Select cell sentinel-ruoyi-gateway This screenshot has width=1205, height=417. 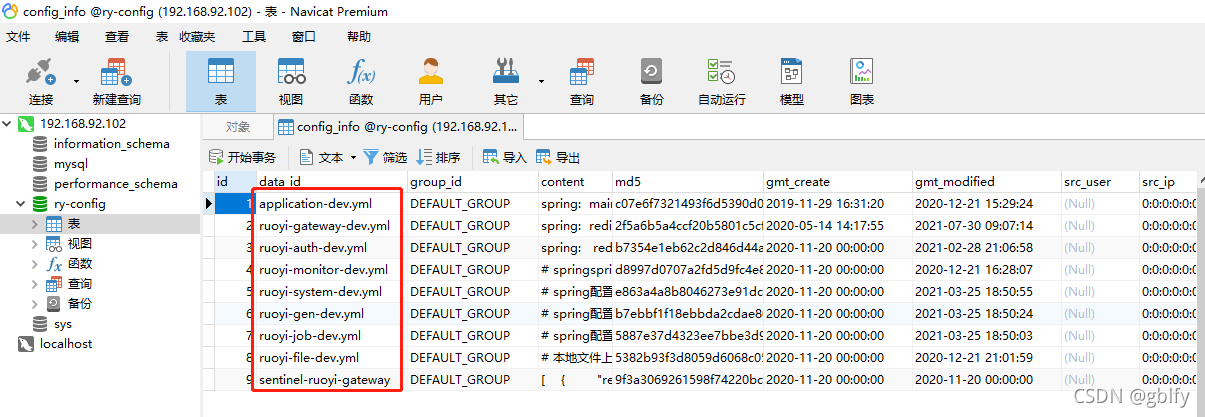click(x=331, y=379)
